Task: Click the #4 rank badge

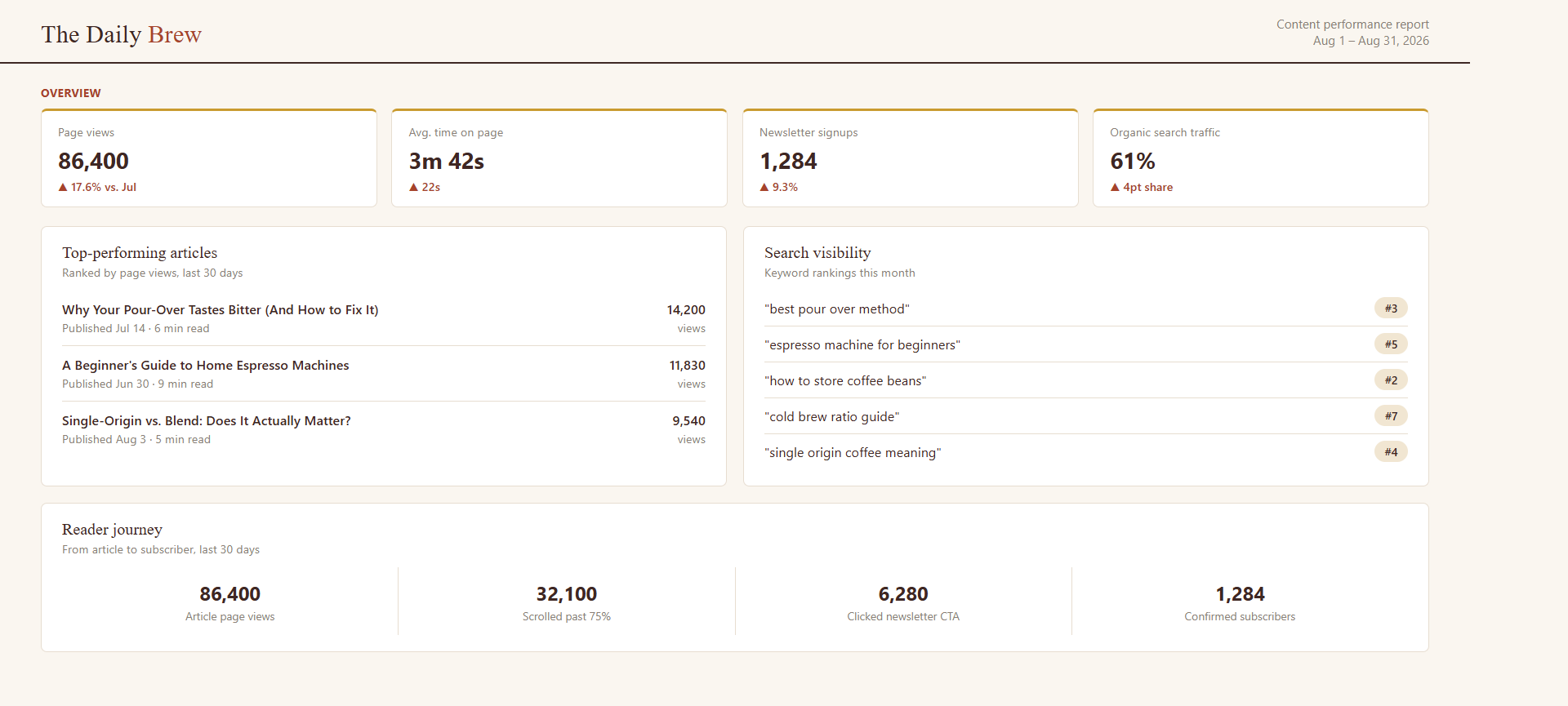Action: click(x=1391, y=452)
